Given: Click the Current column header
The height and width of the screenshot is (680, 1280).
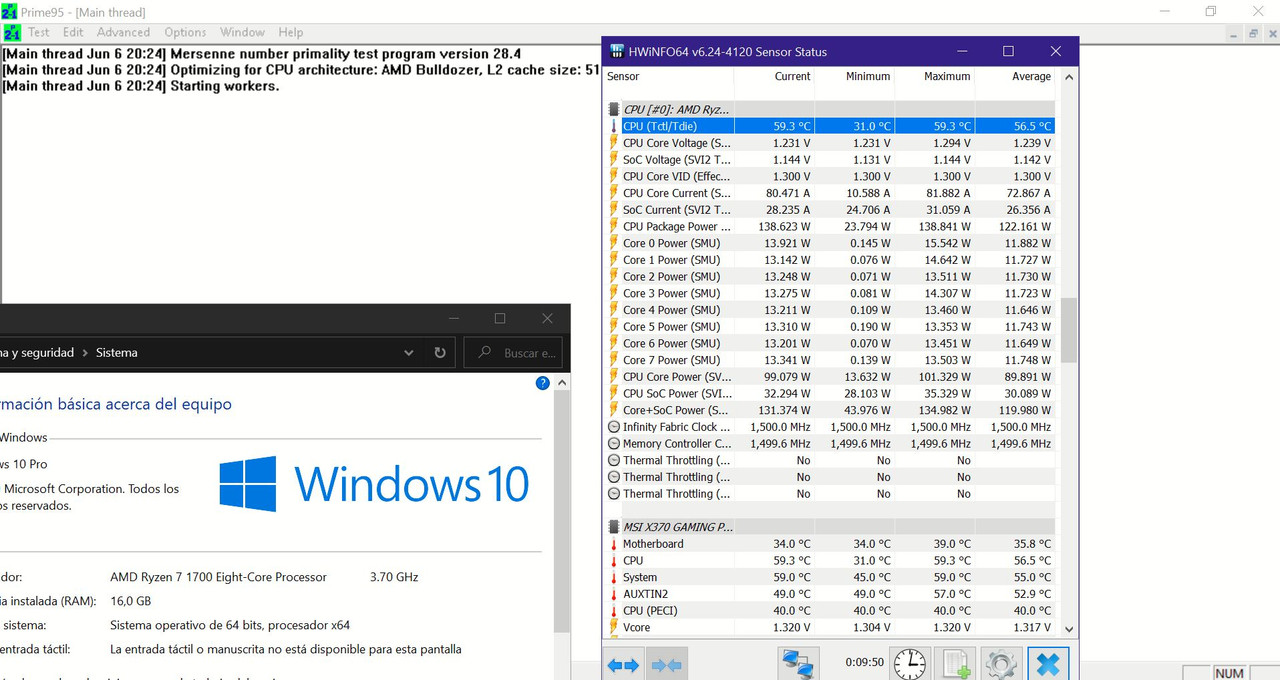Looking at the screenshot, I should pos(792,76).
